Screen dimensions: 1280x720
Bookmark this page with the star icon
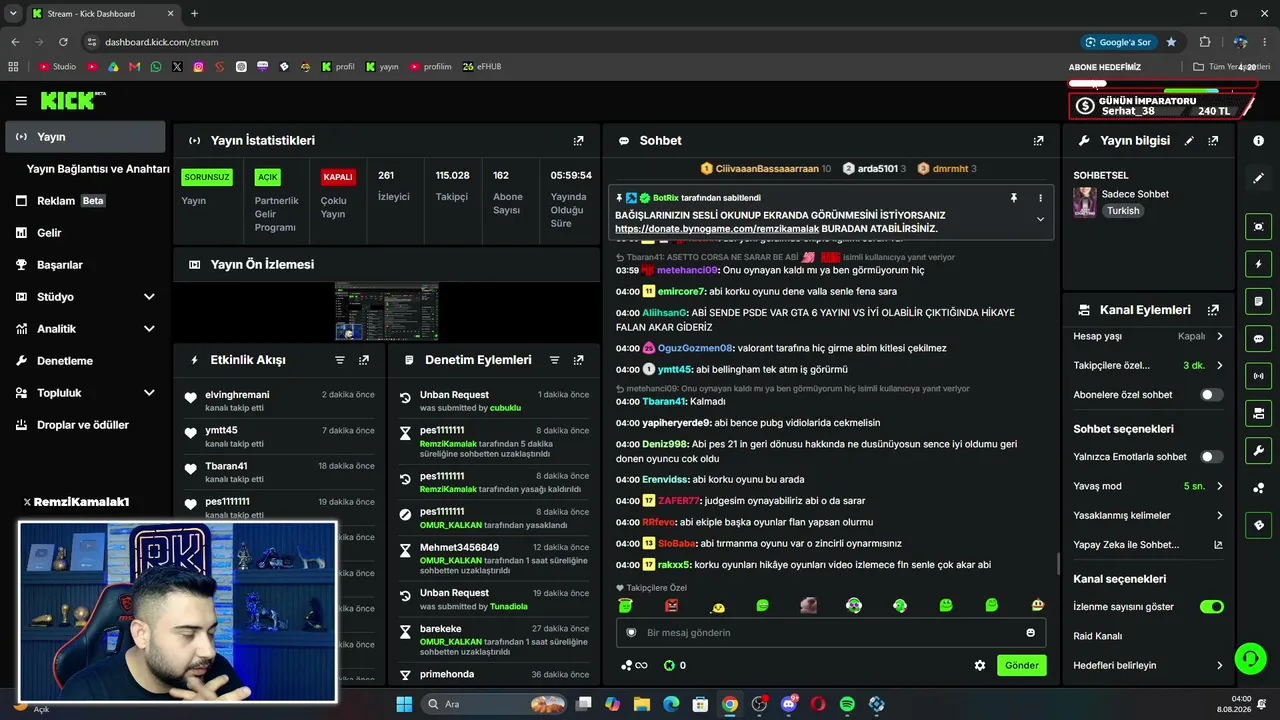click(x=1171, y=42)
